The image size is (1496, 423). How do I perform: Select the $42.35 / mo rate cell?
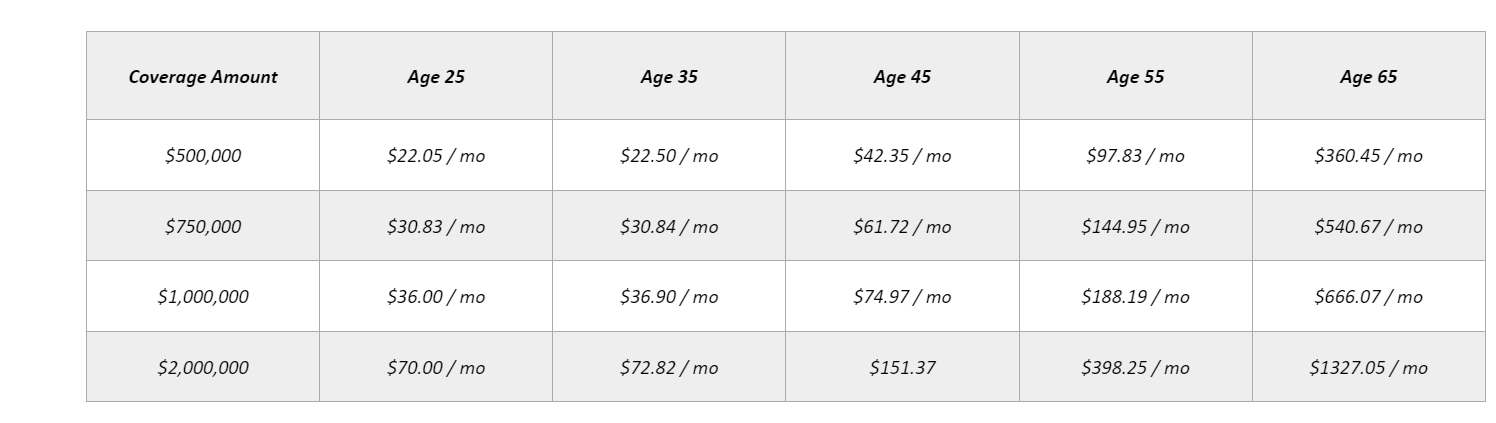[902, 156]
